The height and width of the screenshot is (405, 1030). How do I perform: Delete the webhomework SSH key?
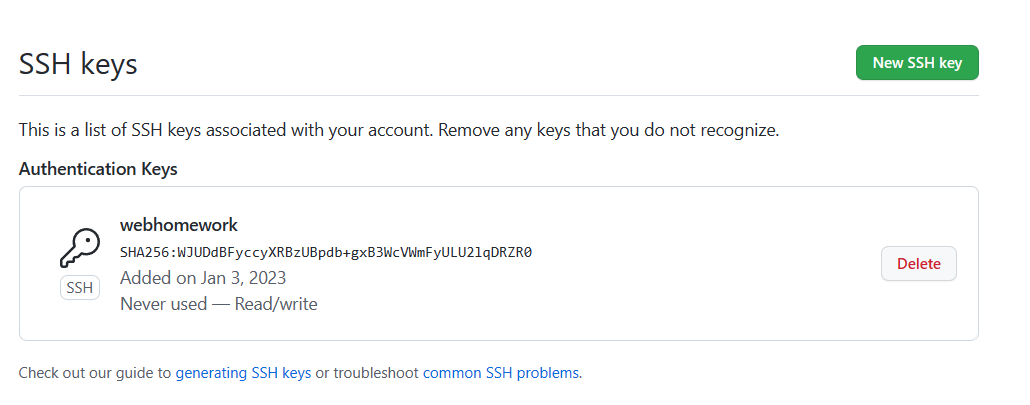click(918, 264)
